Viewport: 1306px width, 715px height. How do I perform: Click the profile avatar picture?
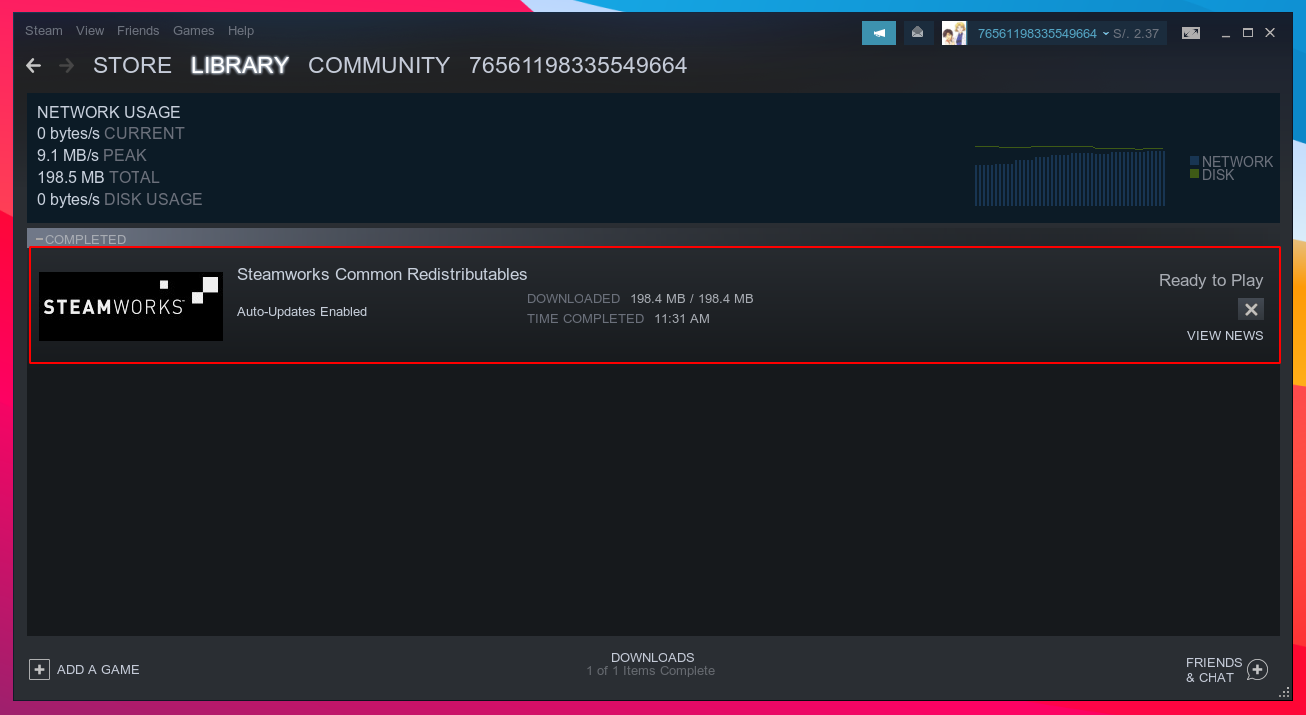pos(954,33)
